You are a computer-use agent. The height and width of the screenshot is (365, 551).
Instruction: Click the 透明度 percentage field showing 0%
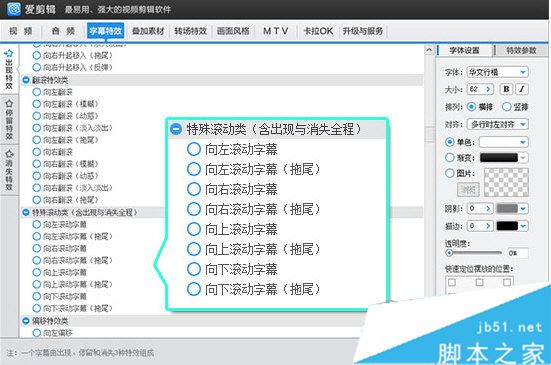click(x=518, y=253)
